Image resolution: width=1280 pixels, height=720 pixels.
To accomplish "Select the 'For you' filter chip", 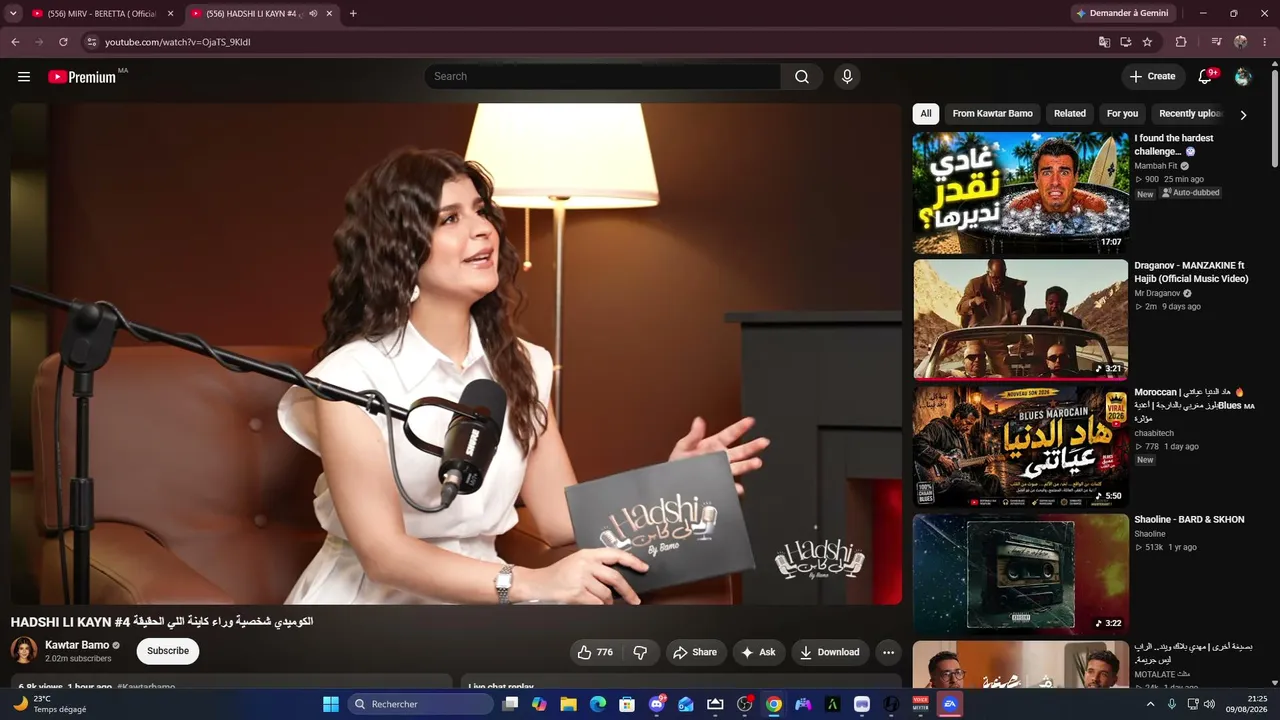I will point(1123,114).
